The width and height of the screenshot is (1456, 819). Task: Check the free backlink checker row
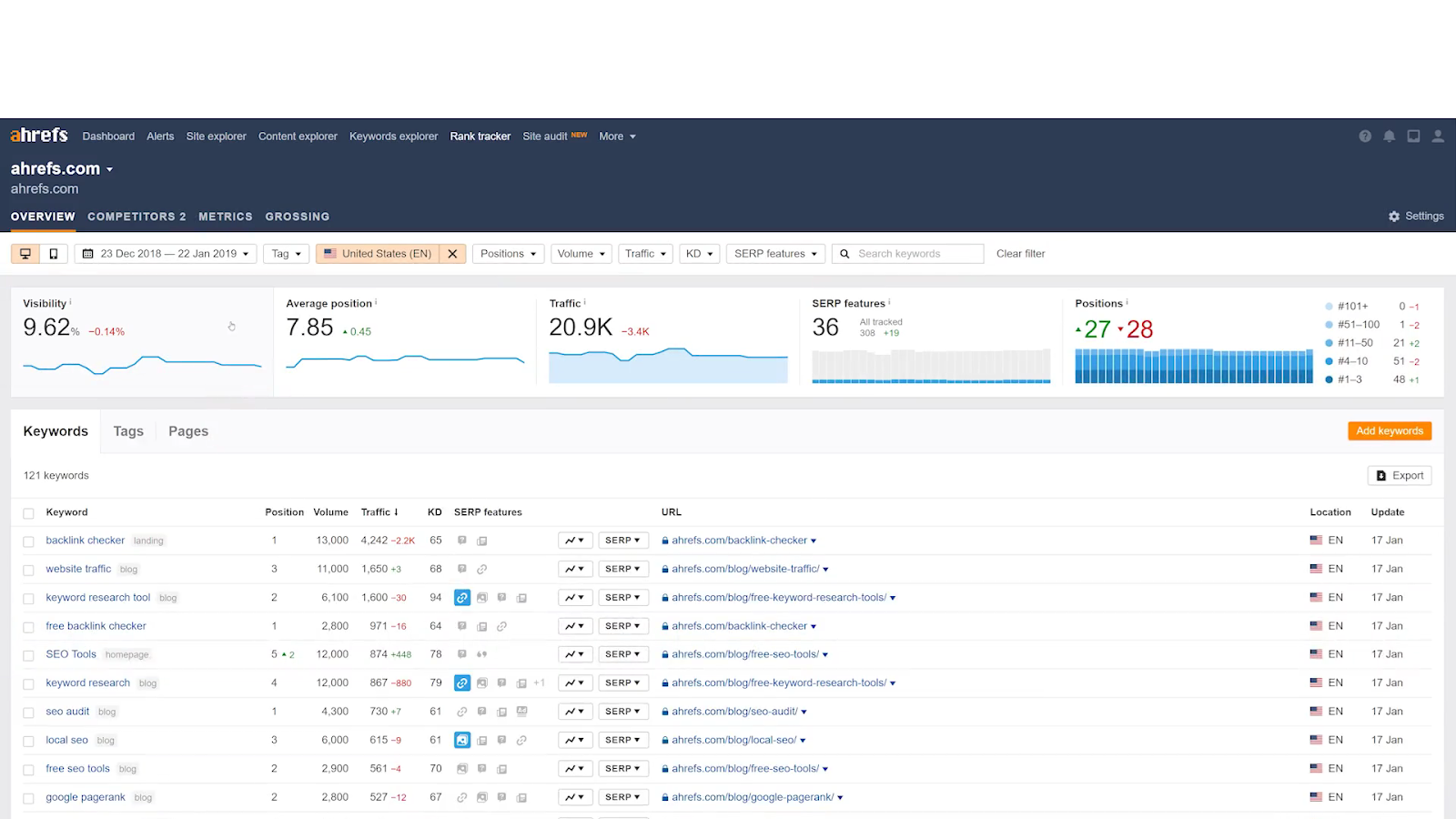(x=28, y=627)
